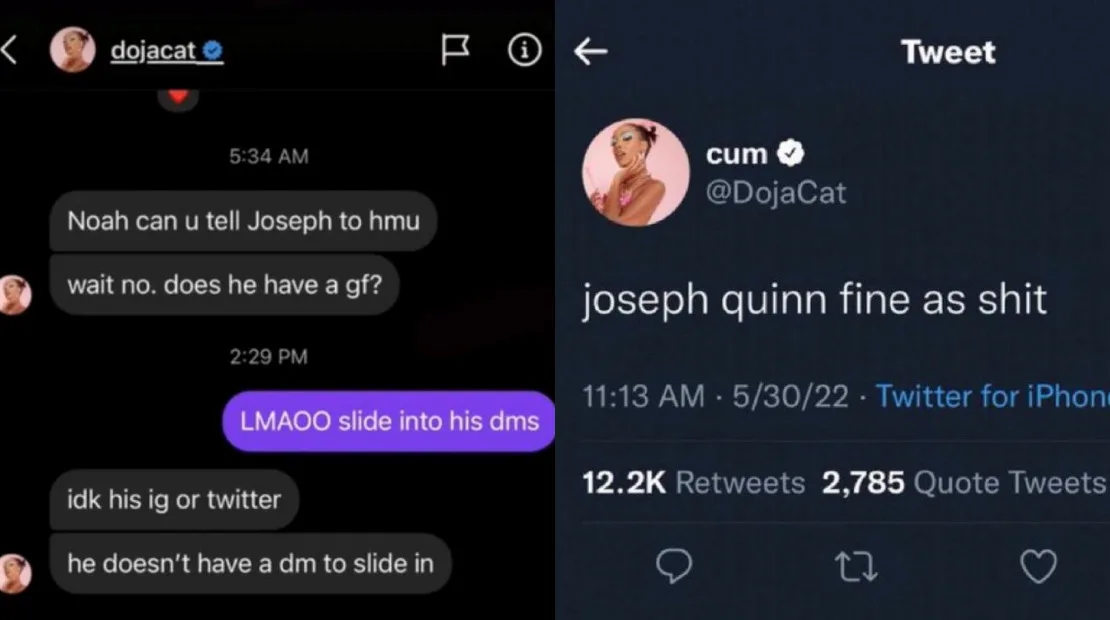
Task: View the 12.2K Retweets list
Action: coord(693,483)
